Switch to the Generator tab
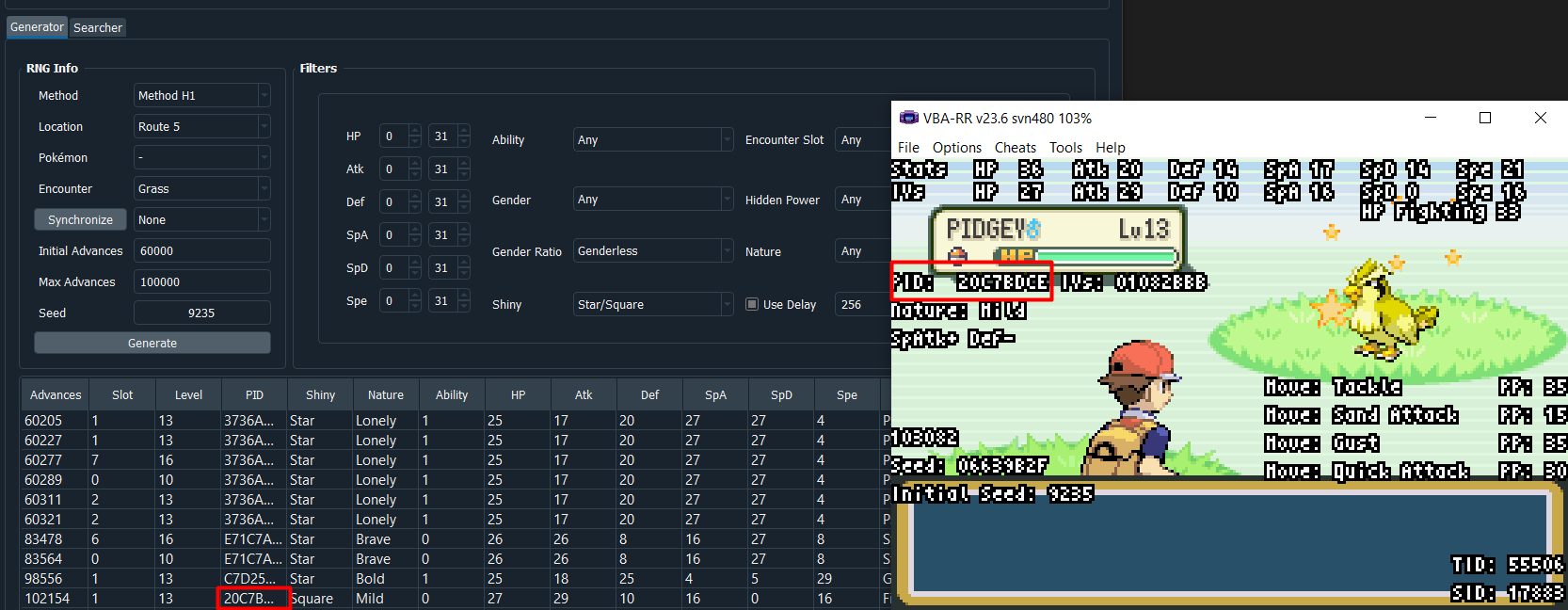The image size is (1568, 610). pyautogui.click(x=37, y=27)
